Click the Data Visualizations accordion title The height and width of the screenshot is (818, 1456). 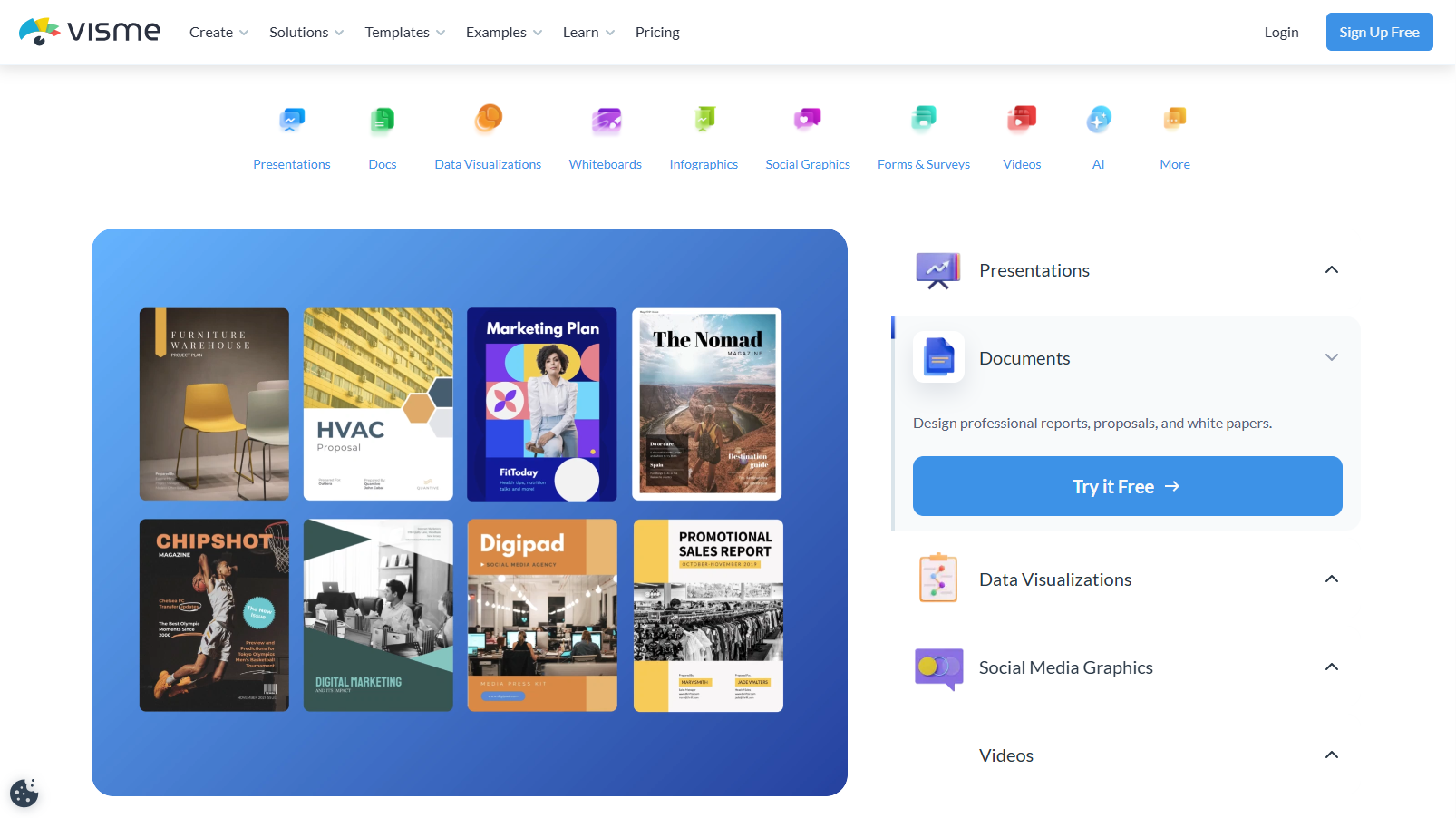pyautogui.click(x=1055, y=579)
